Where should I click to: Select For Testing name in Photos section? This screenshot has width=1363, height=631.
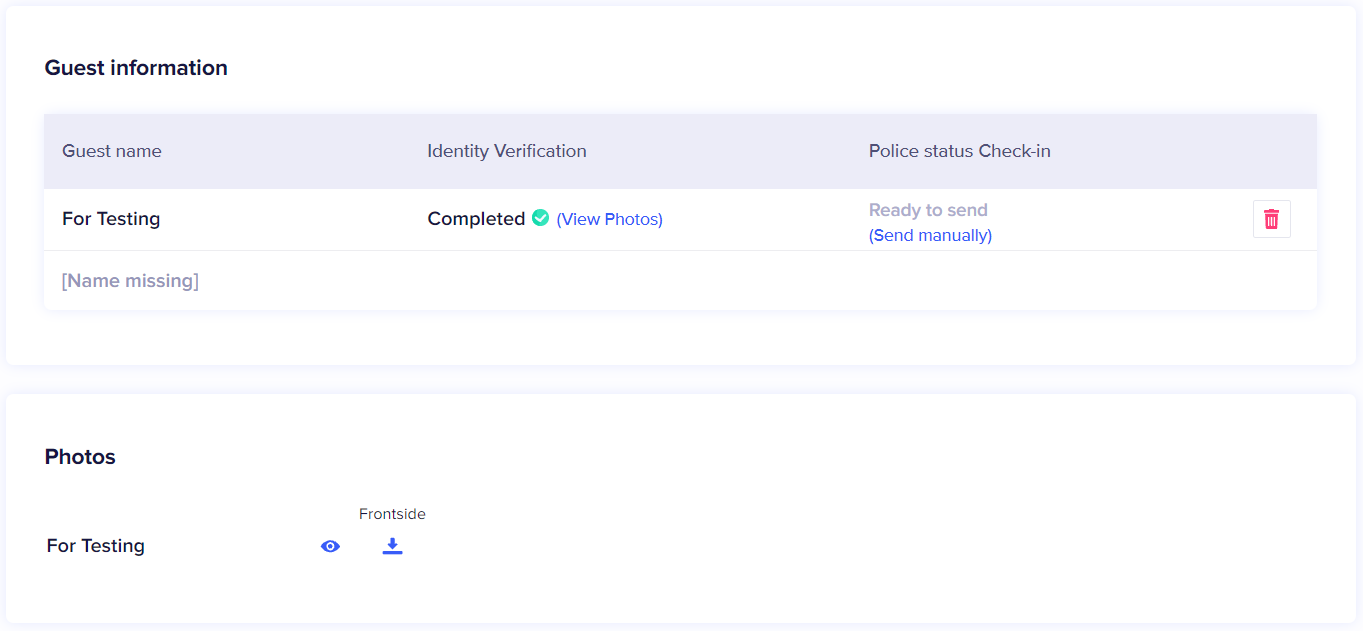(x=96, y=546)
